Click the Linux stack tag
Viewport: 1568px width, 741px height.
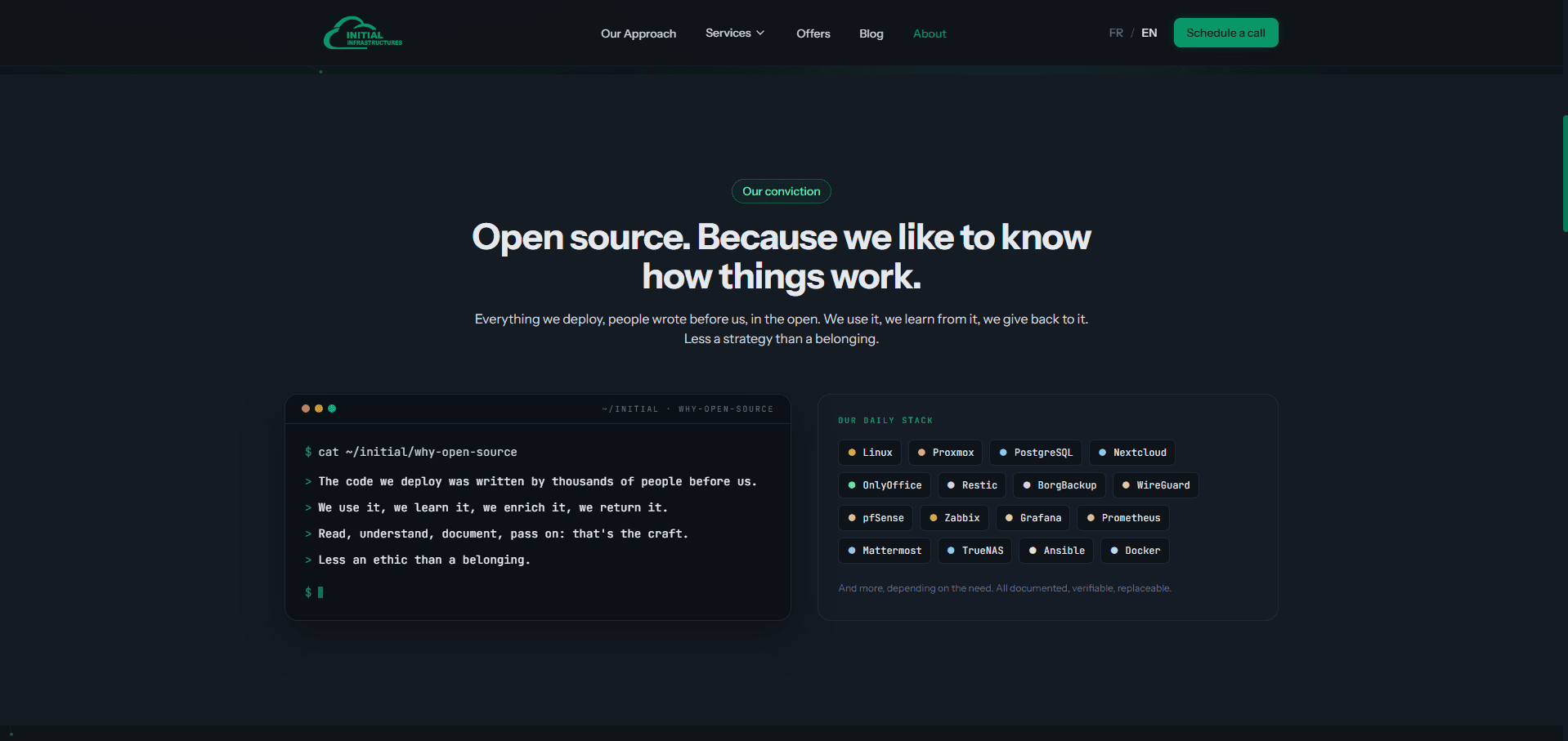tap(870, 453)
